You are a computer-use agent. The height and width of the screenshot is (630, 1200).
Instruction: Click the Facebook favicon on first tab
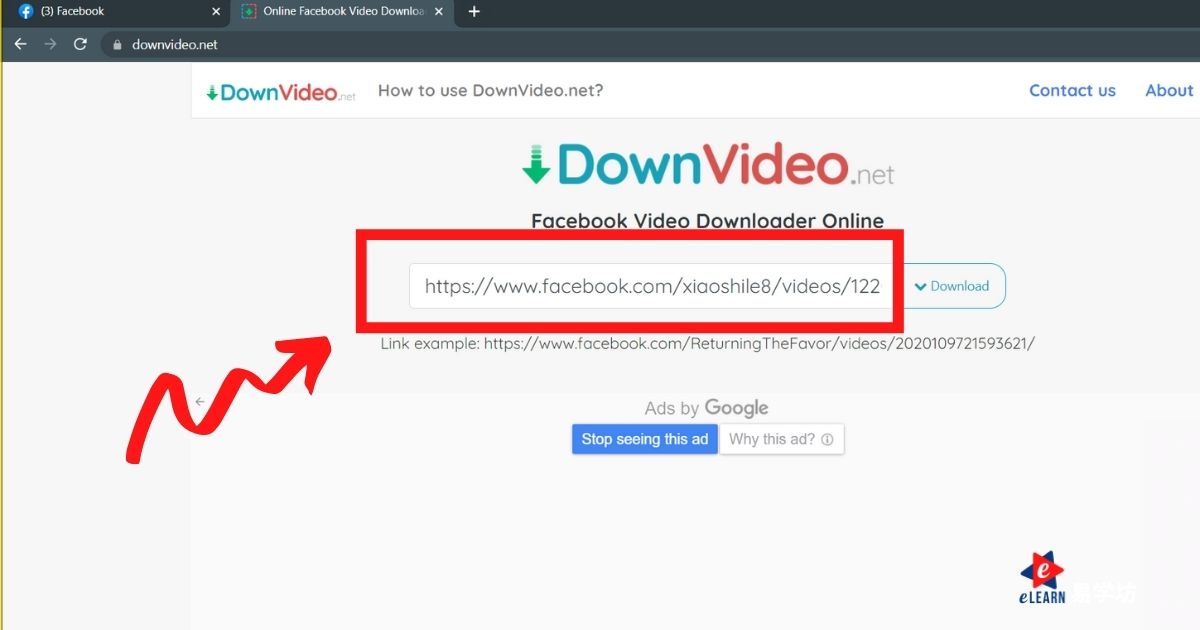(26, 12)
